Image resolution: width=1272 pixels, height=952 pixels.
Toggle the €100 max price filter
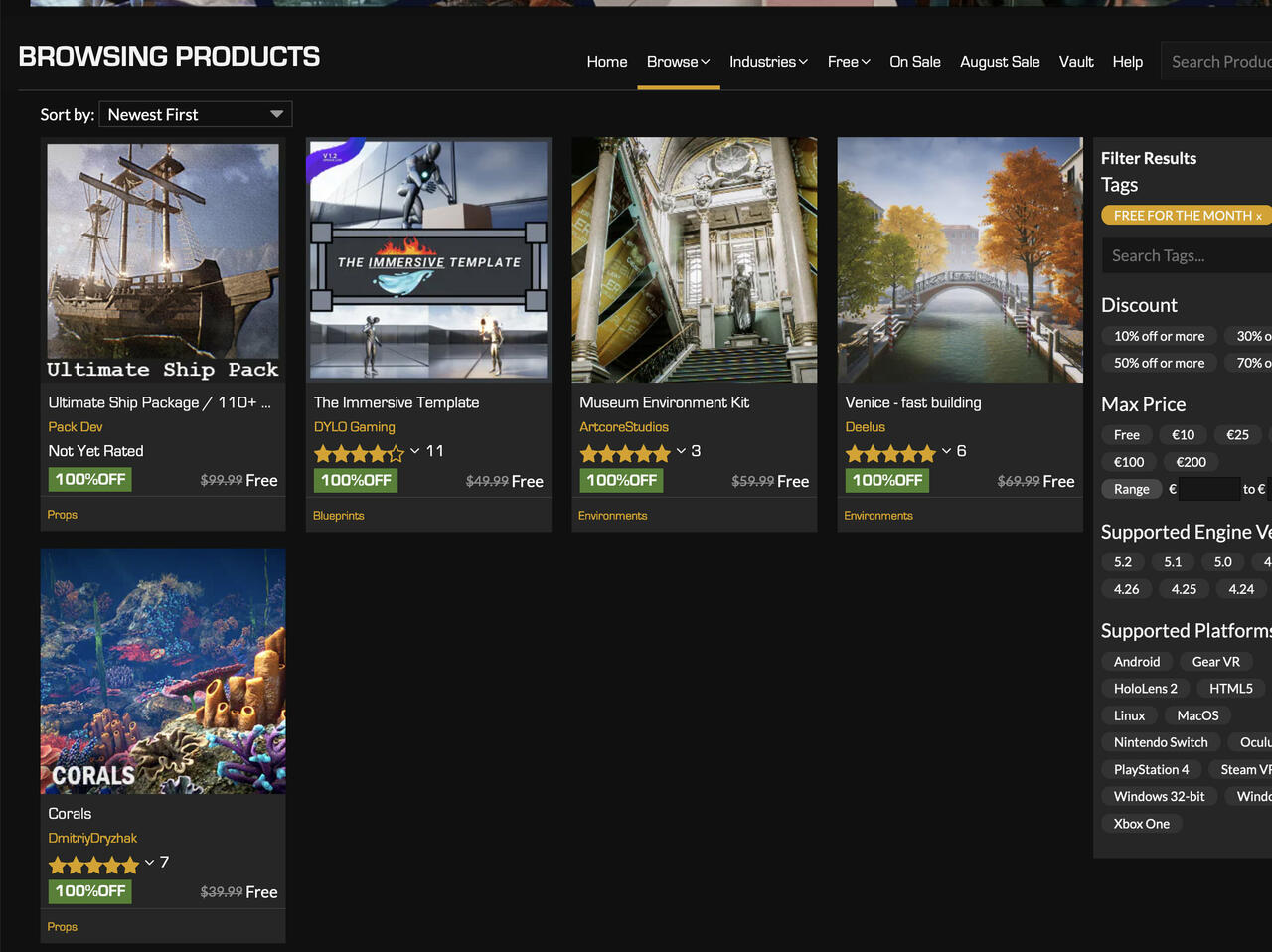click(1129, 461)
